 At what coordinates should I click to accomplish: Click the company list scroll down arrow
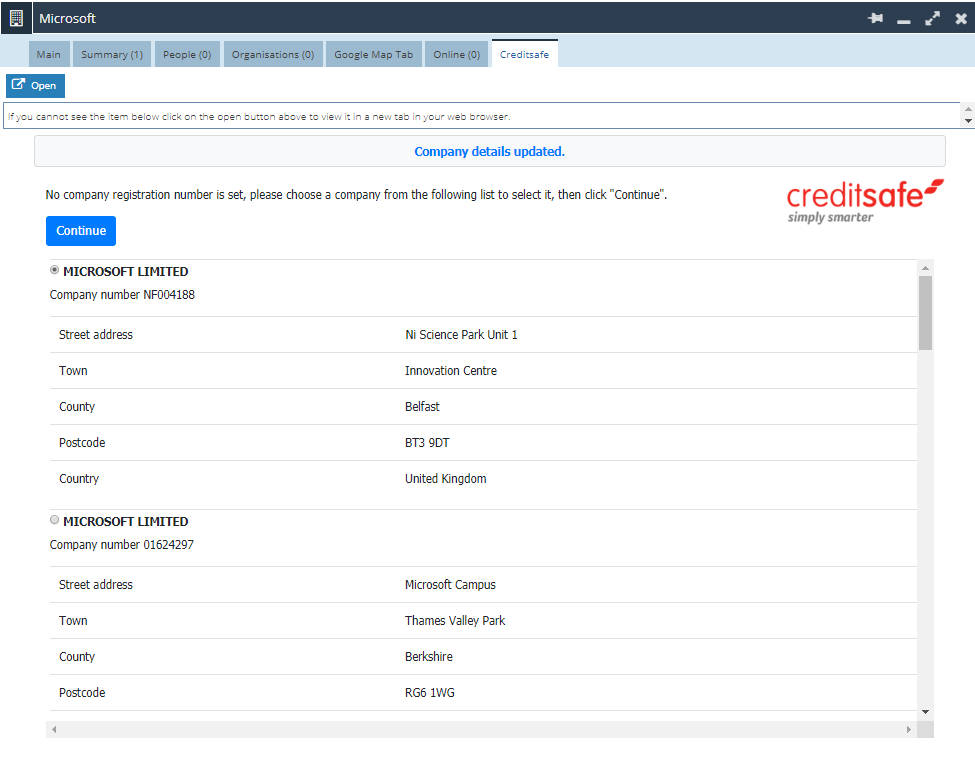click(925, 712)
